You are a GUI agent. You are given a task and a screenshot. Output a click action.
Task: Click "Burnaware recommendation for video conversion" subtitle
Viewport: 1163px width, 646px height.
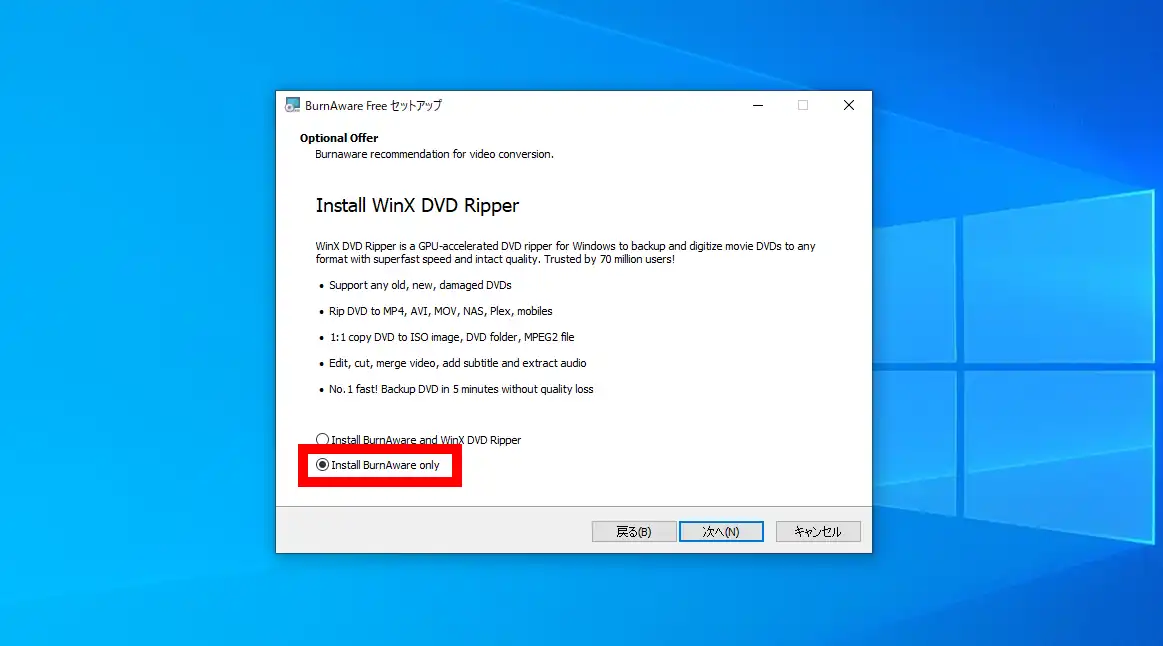(434, 154)
